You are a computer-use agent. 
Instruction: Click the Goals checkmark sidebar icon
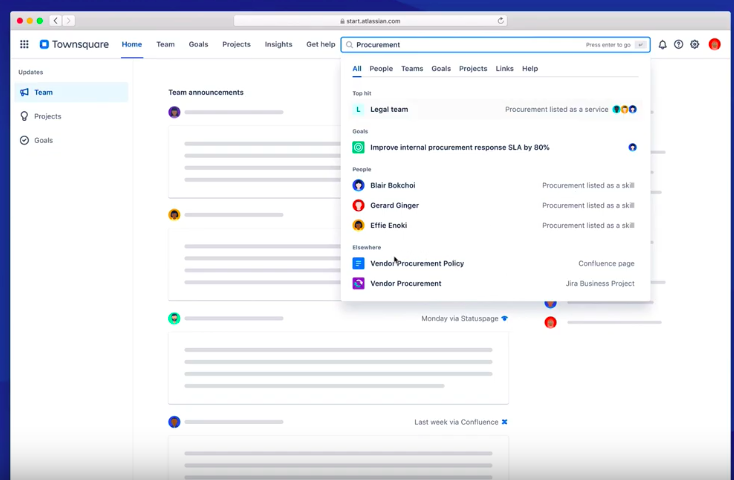point(24,140)
